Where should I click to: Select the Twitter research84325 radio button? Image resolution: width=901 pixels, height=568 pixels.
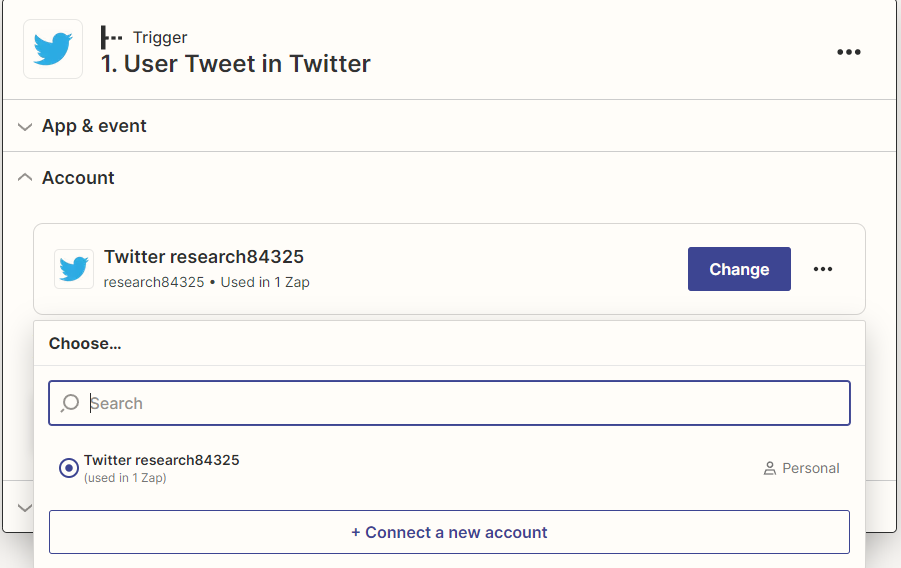pyautogui.click(x=69, y=468)
